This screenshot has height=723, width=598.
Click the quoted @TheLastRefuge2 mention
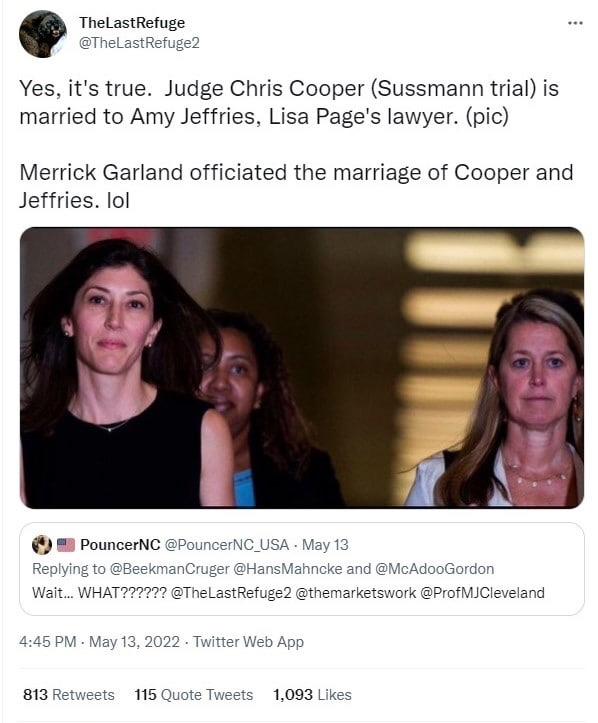(x=231, y=593)
